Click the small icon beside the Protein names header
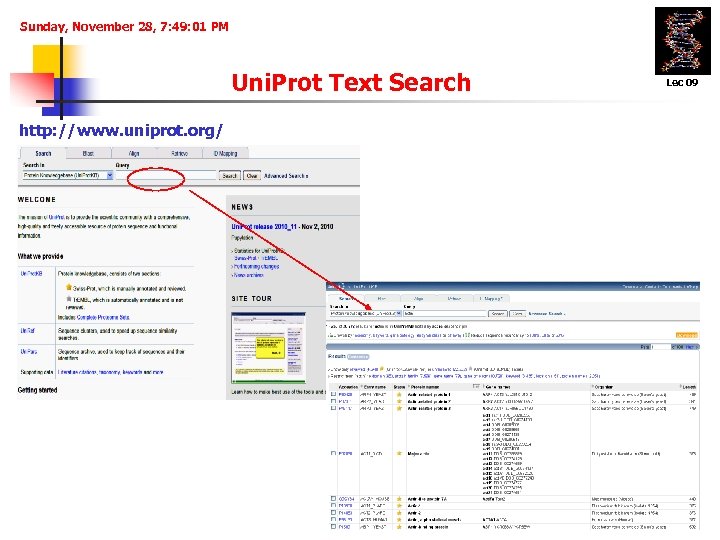The height and width of the screenshot is (540, 720). click(x=476, y=387)
